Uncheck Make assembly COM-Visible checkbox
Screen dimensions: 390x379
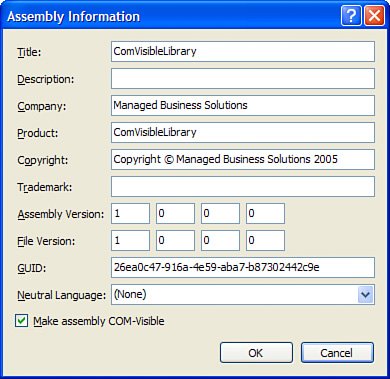point(22,321)
